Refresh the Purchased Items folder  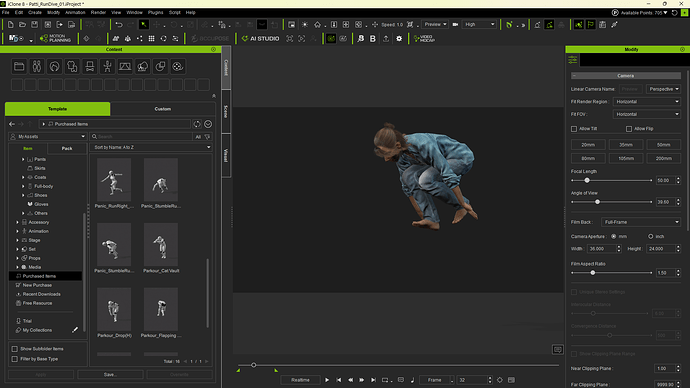[197, 124]
